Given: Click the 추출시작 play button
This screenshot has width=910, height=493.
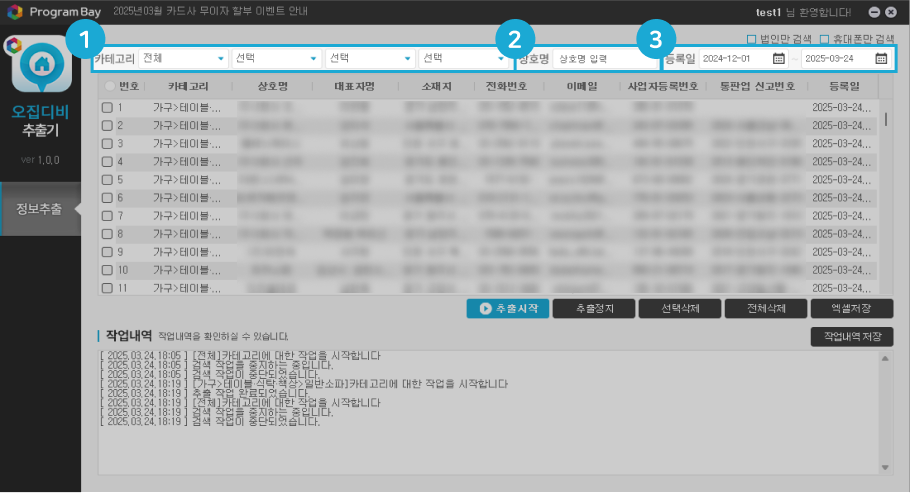Looking at the screenshot, I should [x=507, y=309].
